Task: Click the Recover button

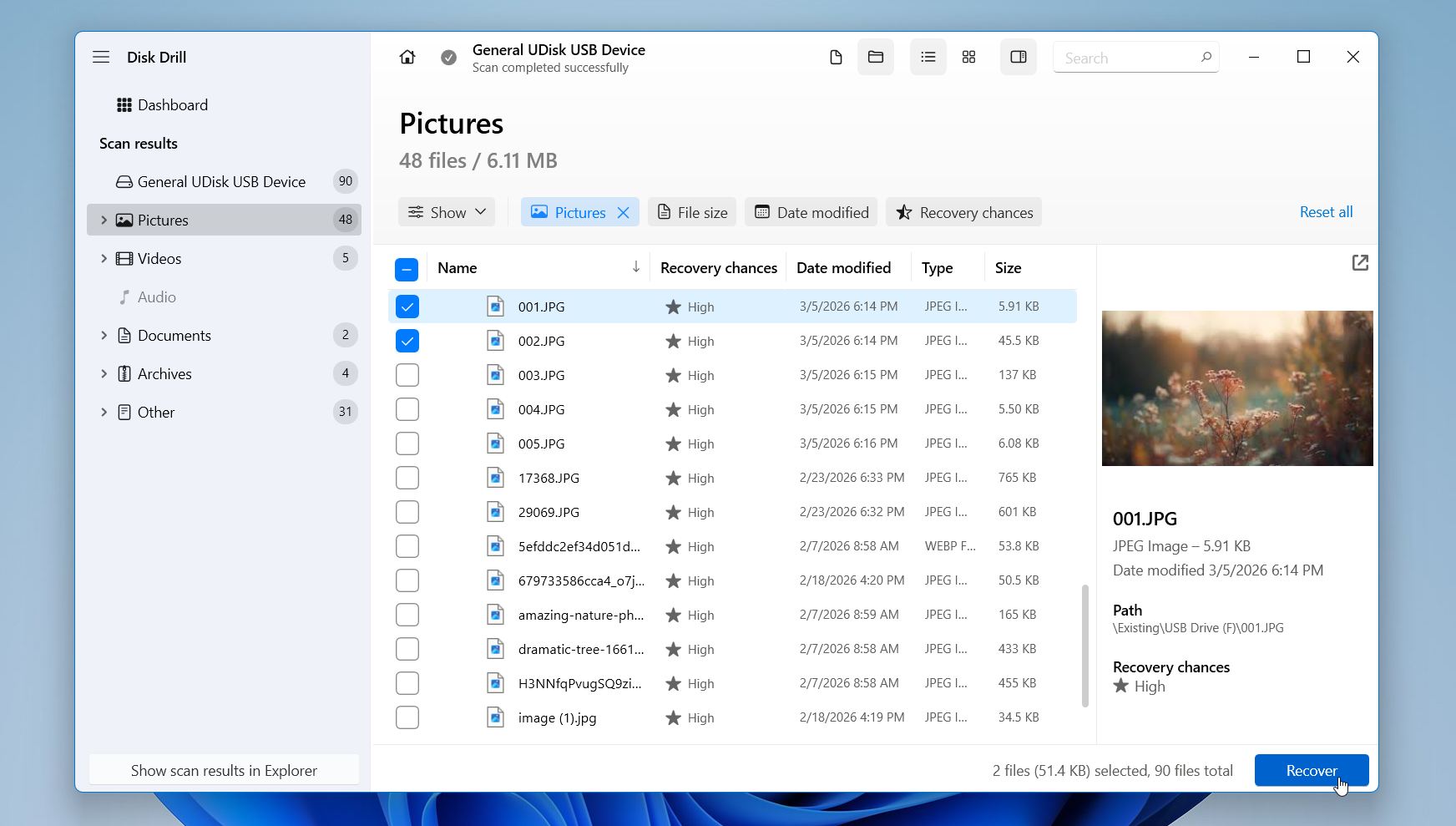Action: [1311, 771]
